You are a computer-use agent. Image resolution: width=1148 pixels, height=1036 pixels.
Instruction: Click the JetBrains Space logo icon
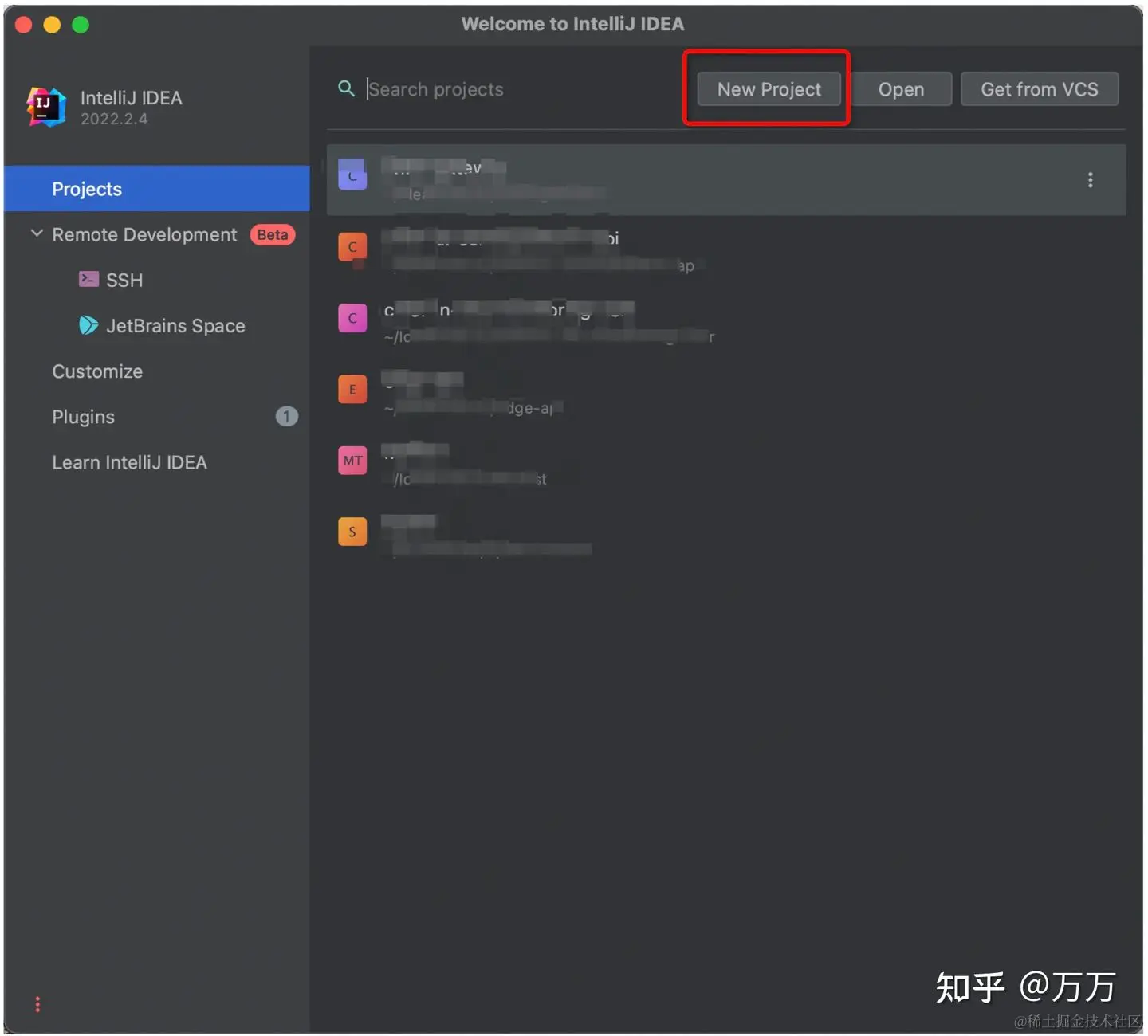point(88,325)
